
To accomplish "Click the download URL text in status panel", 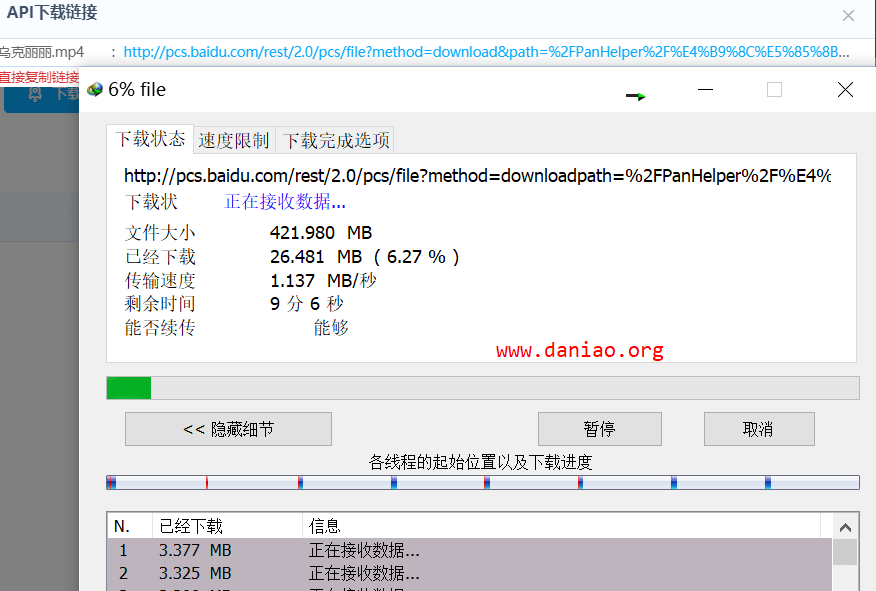I will [478, 176].
